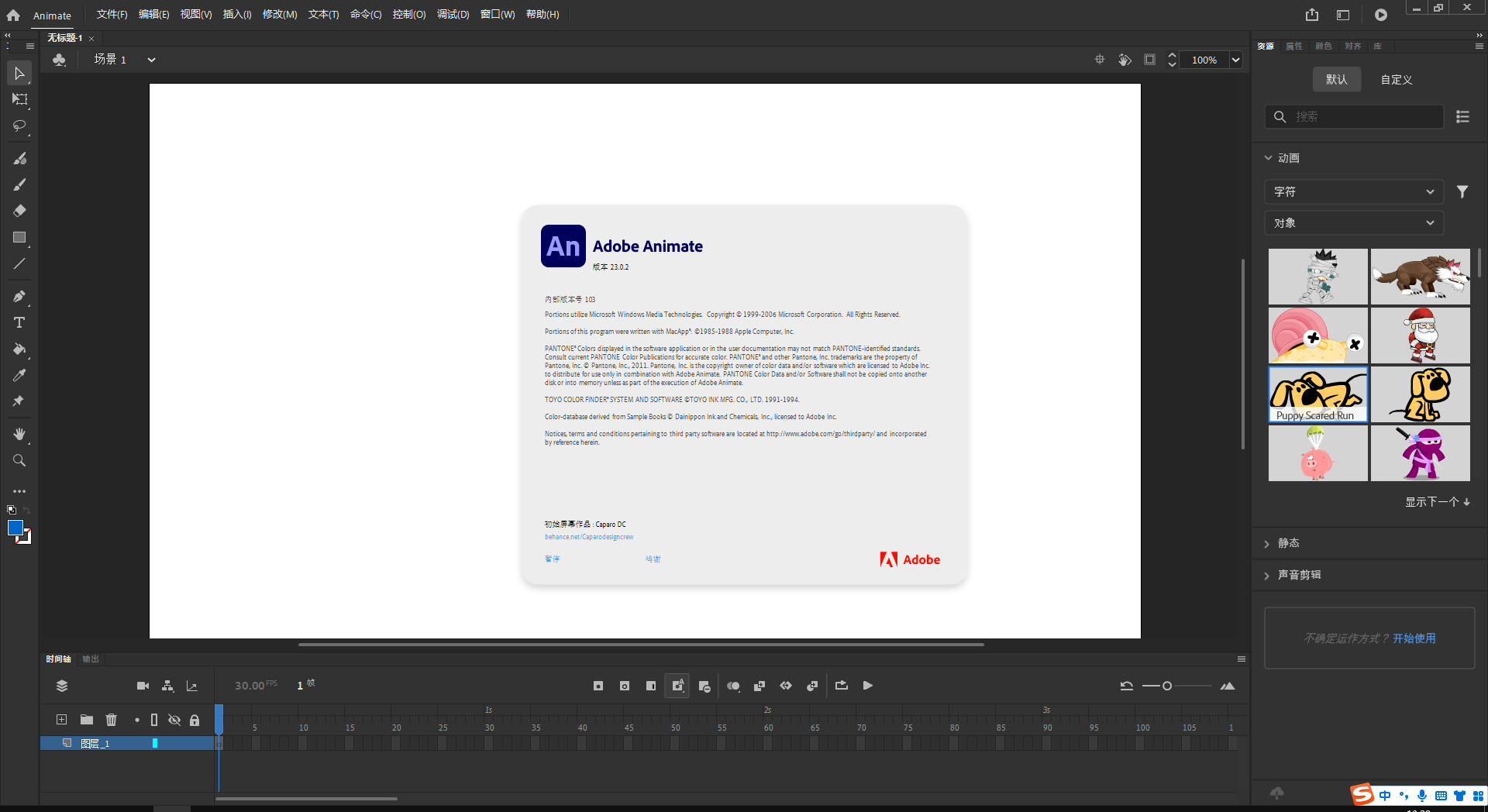Open the 修改(M) menu
This screenshot has height=812, width=1488.
click(x=280, y=14)
